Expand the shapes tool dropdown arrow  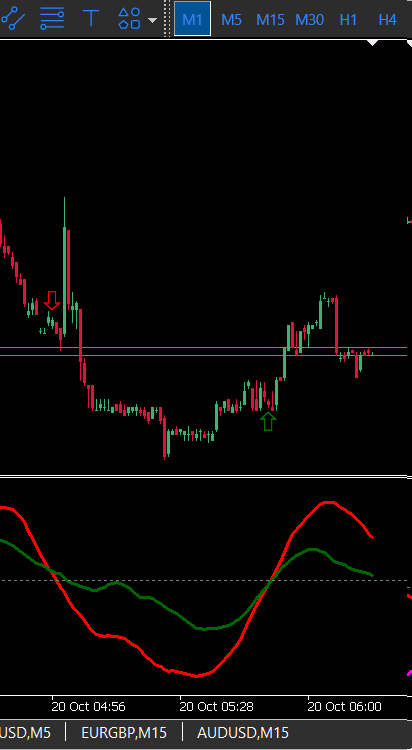pyautogui.click(x=153, y=20)
